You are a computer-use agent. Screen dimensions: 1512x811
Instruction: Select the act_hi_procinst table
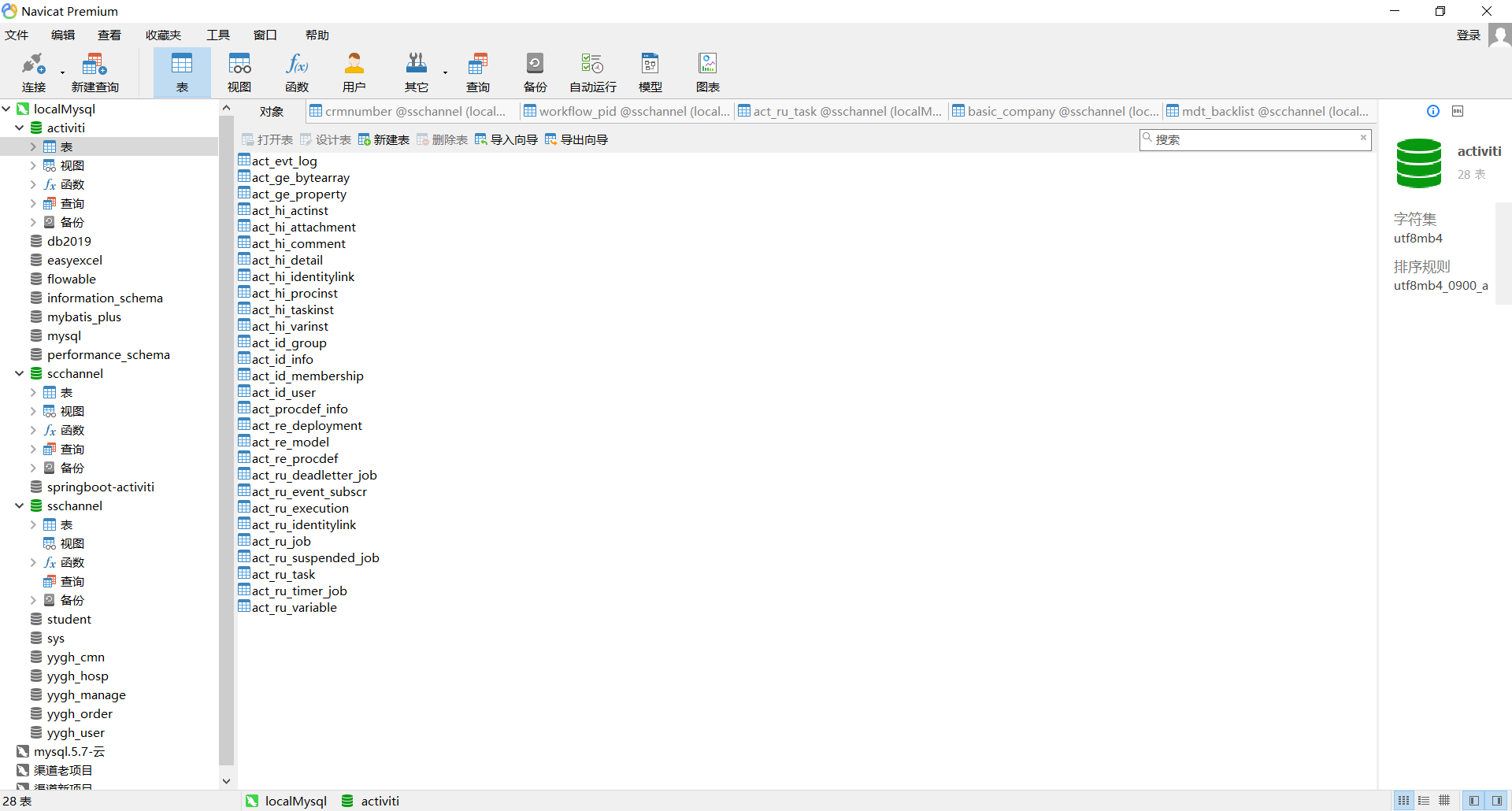coord(288,293)
